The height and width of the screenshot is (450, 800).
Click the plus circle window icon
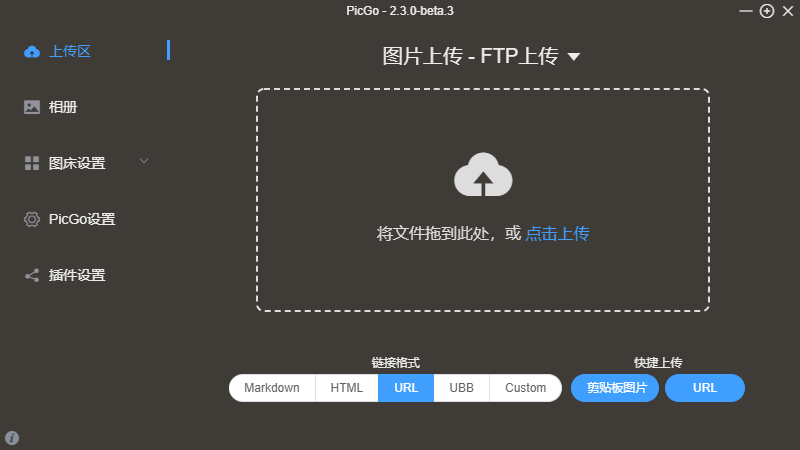[x=767, y=11]
